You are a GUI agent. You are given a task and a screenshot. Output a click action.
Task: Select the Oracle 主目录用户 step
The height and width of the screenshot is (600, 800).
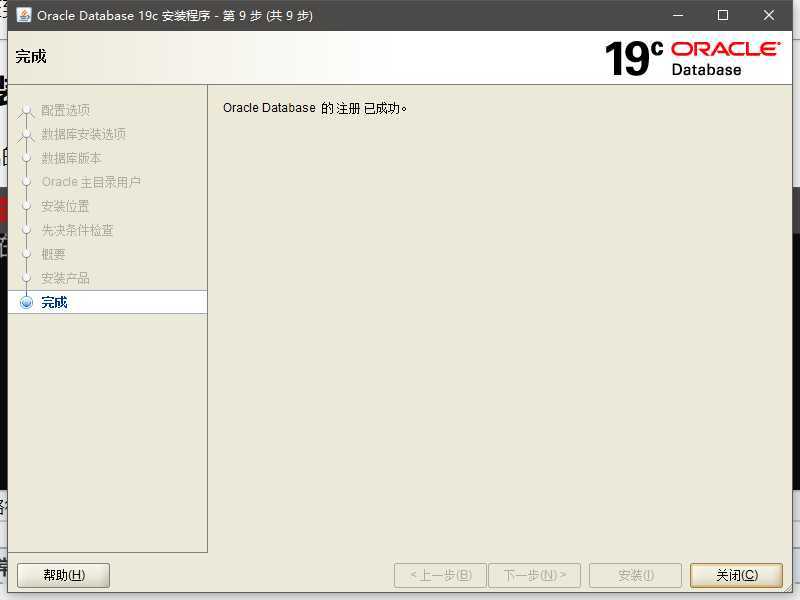[x=91, y=182]
